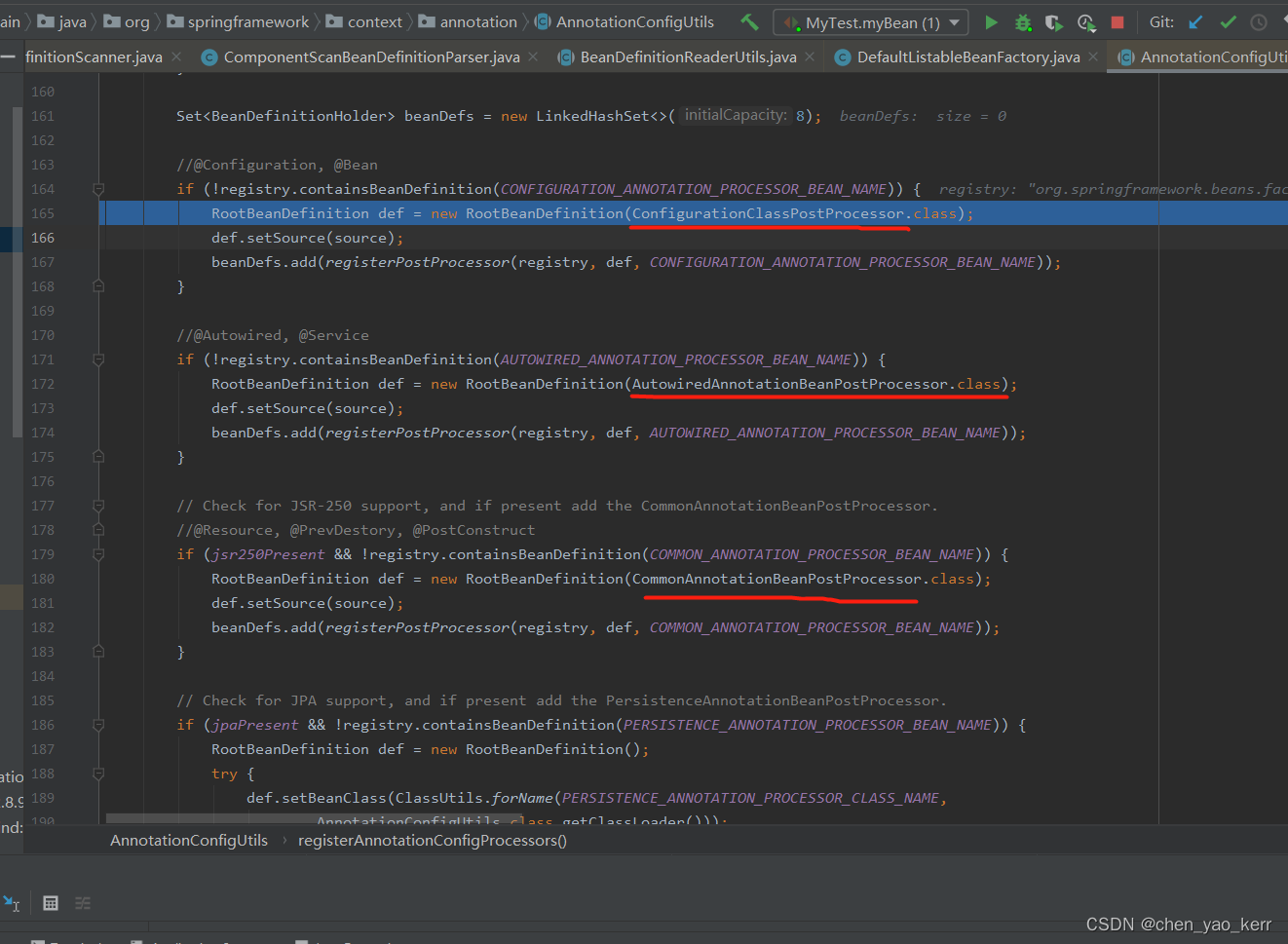Click ConfigurationClassPostProcessor class reference

[x=769, y=213]
